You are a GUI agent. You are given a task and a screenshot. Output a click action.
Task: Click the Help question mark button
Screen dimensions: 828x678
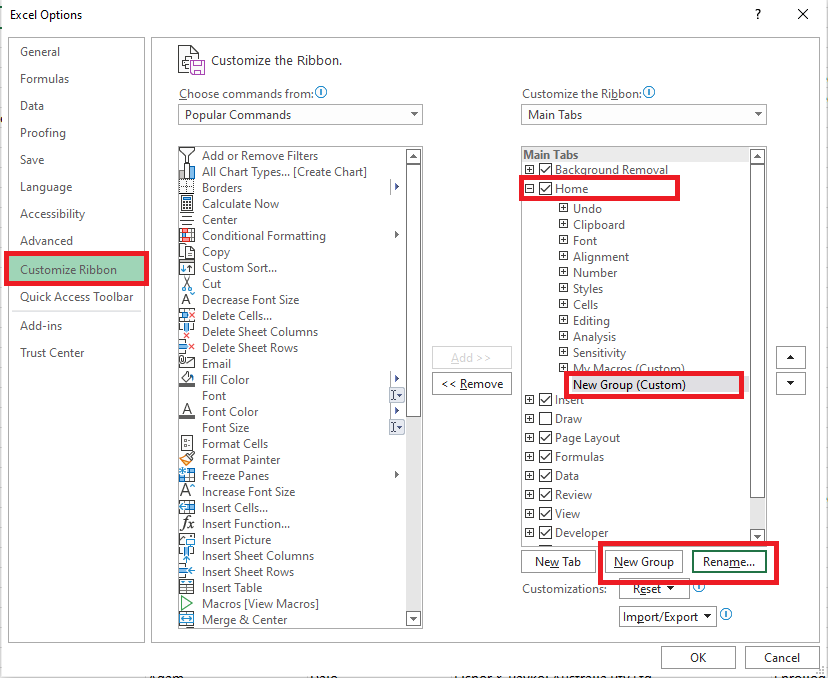pos(758,14)
